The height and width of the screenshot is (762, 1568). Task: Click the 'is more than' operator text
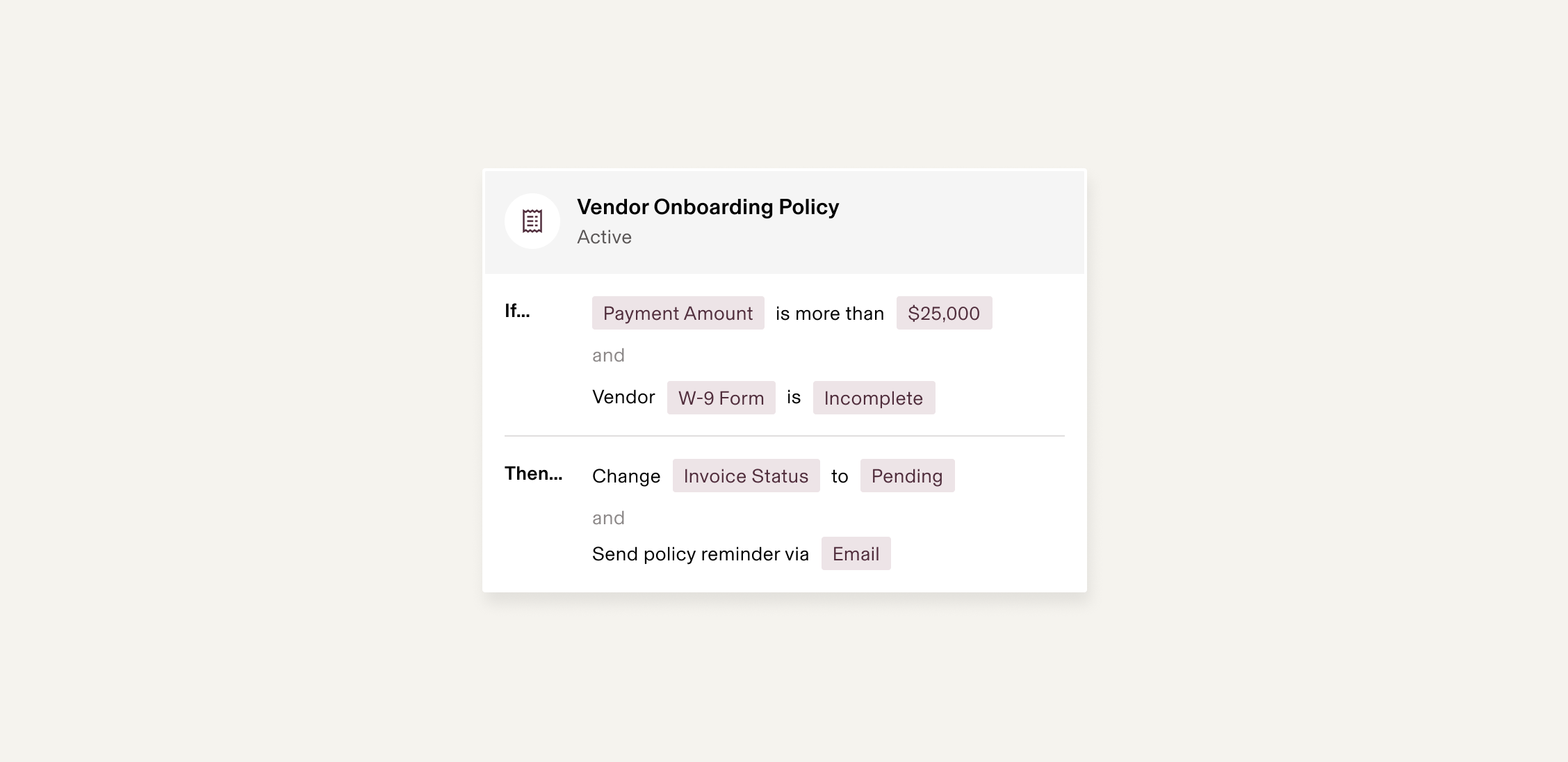[x=830, y=314]
